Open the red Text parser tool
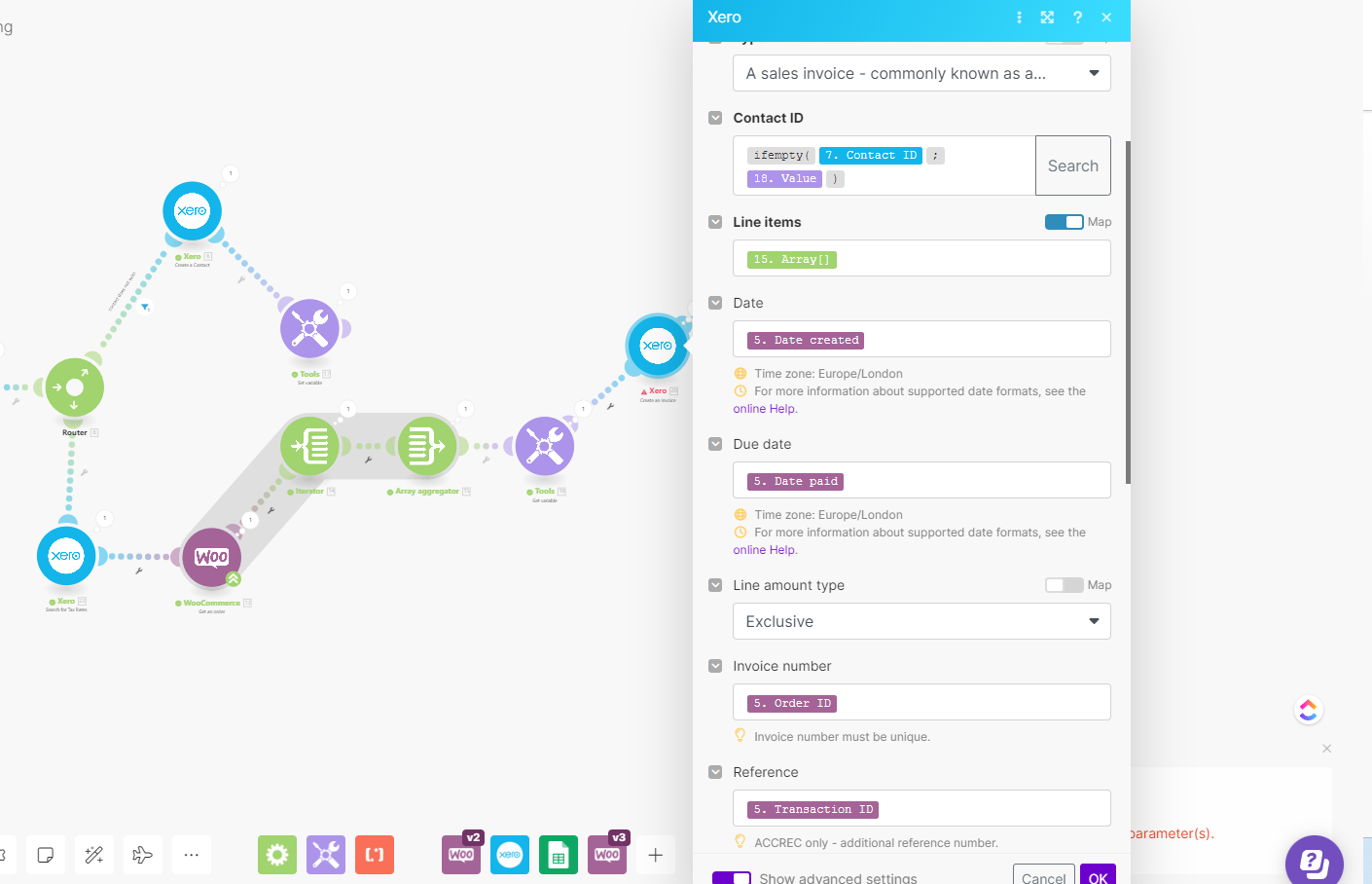Screen dimensions: 1372x884 click(375, 855)
